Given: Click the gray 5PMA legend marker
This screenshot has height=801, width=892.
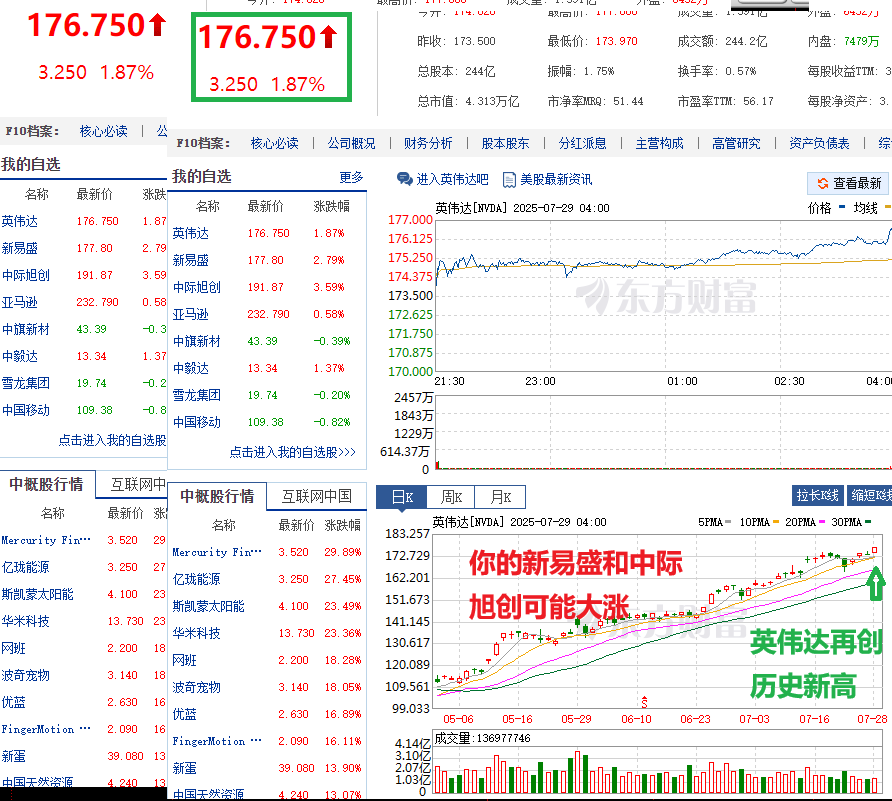Looking at the screenshot, I should click(x=728, y=522).
